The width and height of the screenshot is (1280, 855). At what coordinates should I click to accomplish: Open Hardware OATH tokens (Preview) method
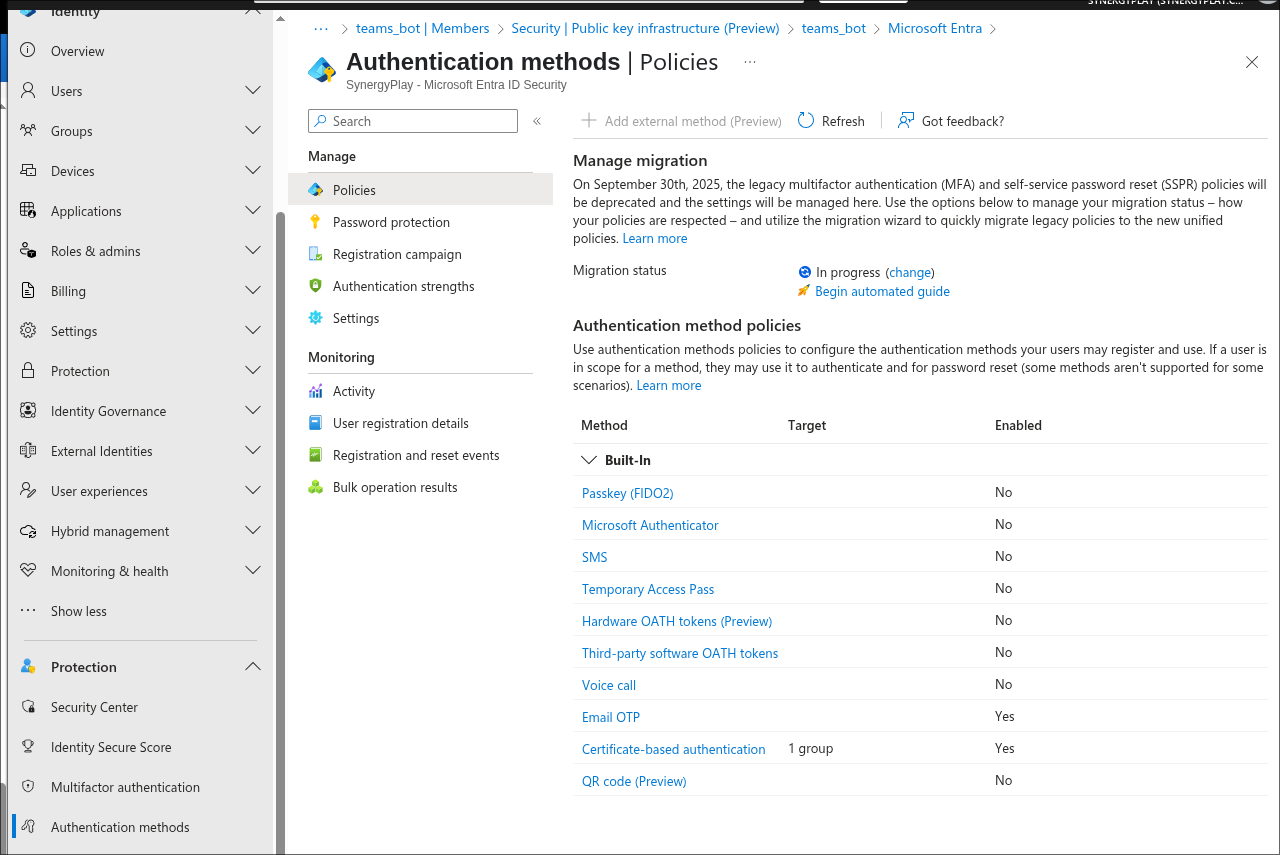pos(677,621)
